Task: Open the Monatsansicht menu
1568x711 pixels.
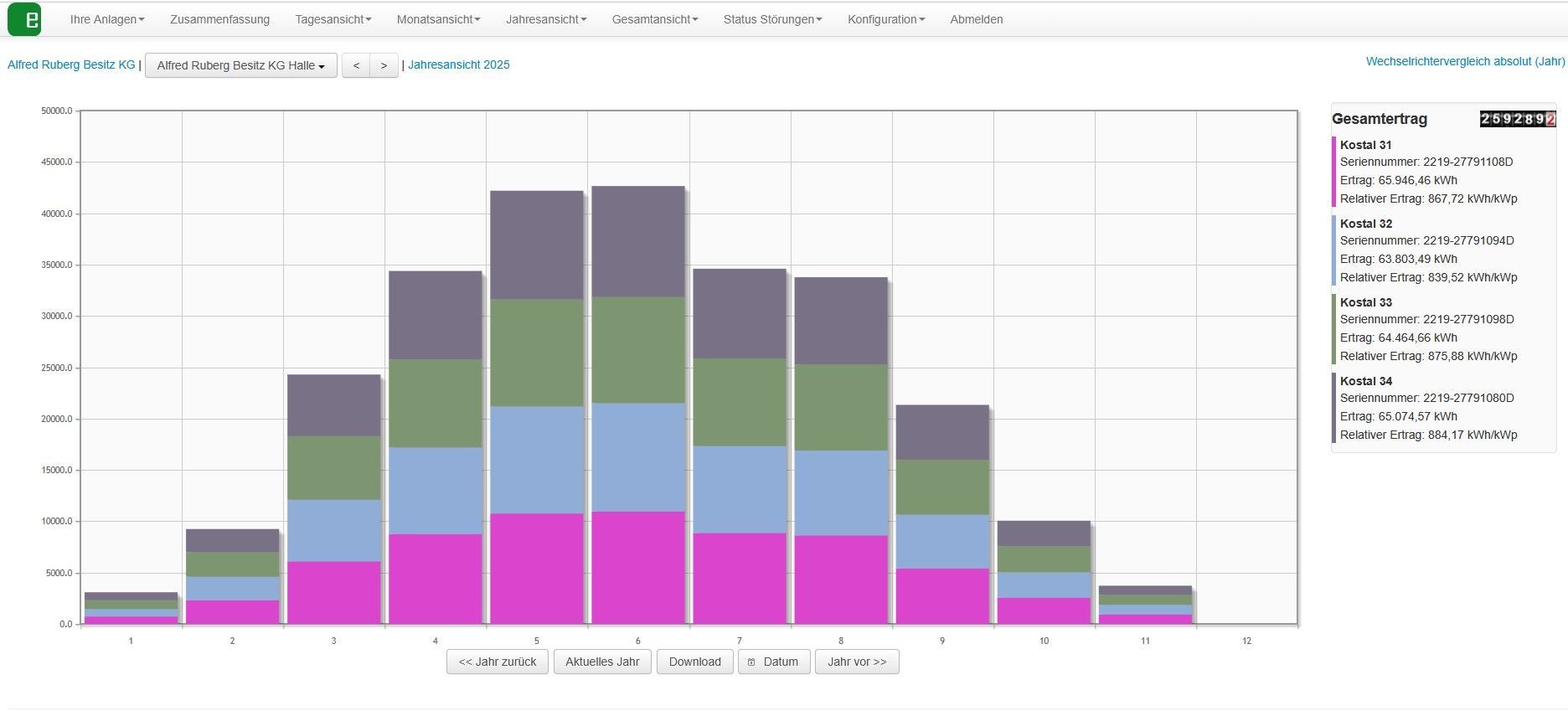Action: (x=438, y=19)
